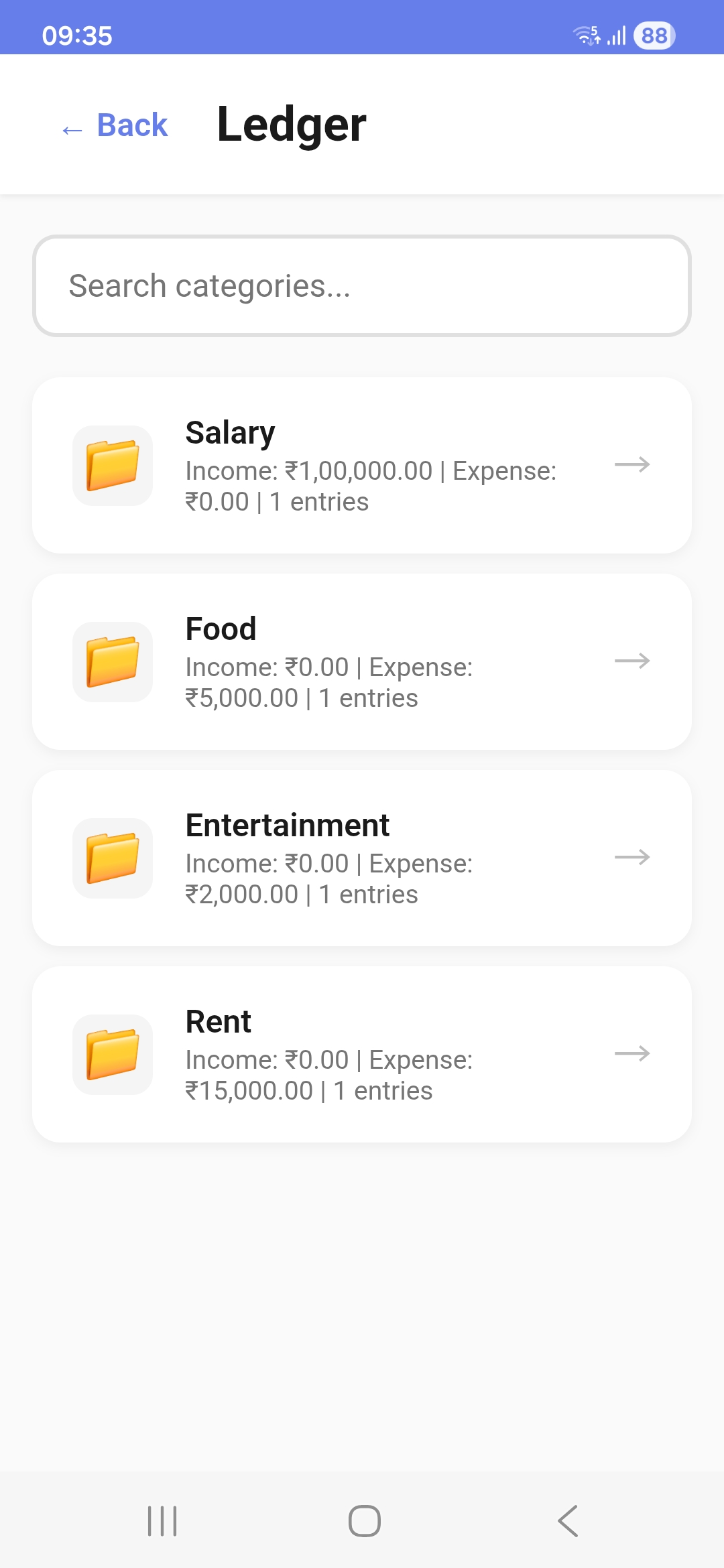The width and height of the screenshot is (724, 1568).
Task: Select the Food category title
Action: [x=221, y=629]
